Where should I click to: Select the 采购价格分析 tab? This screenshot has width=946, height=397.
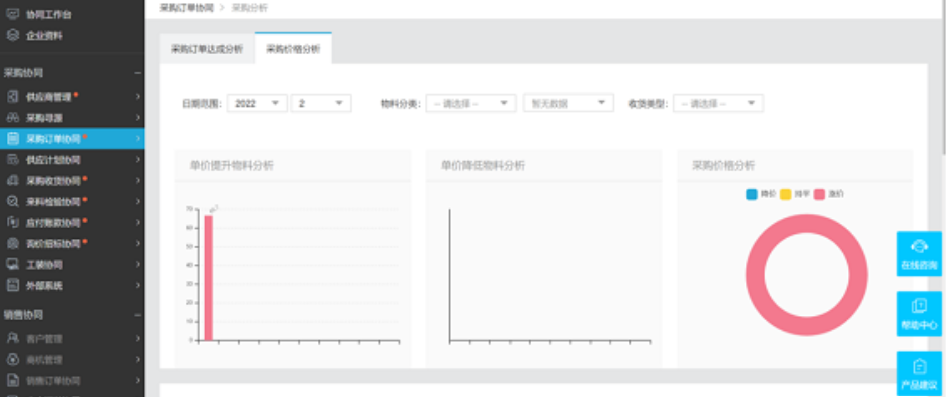[293, 49]
